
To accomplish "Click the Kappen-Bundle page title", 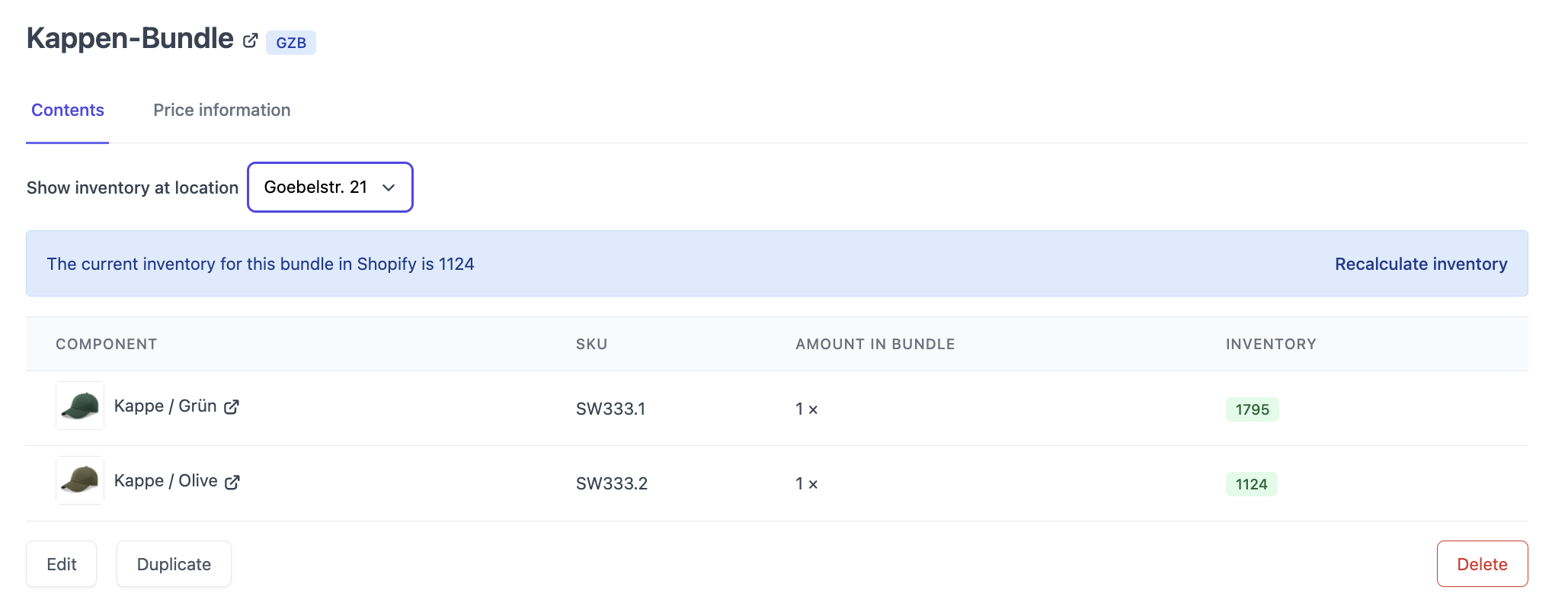I will (x=130, y=39).
